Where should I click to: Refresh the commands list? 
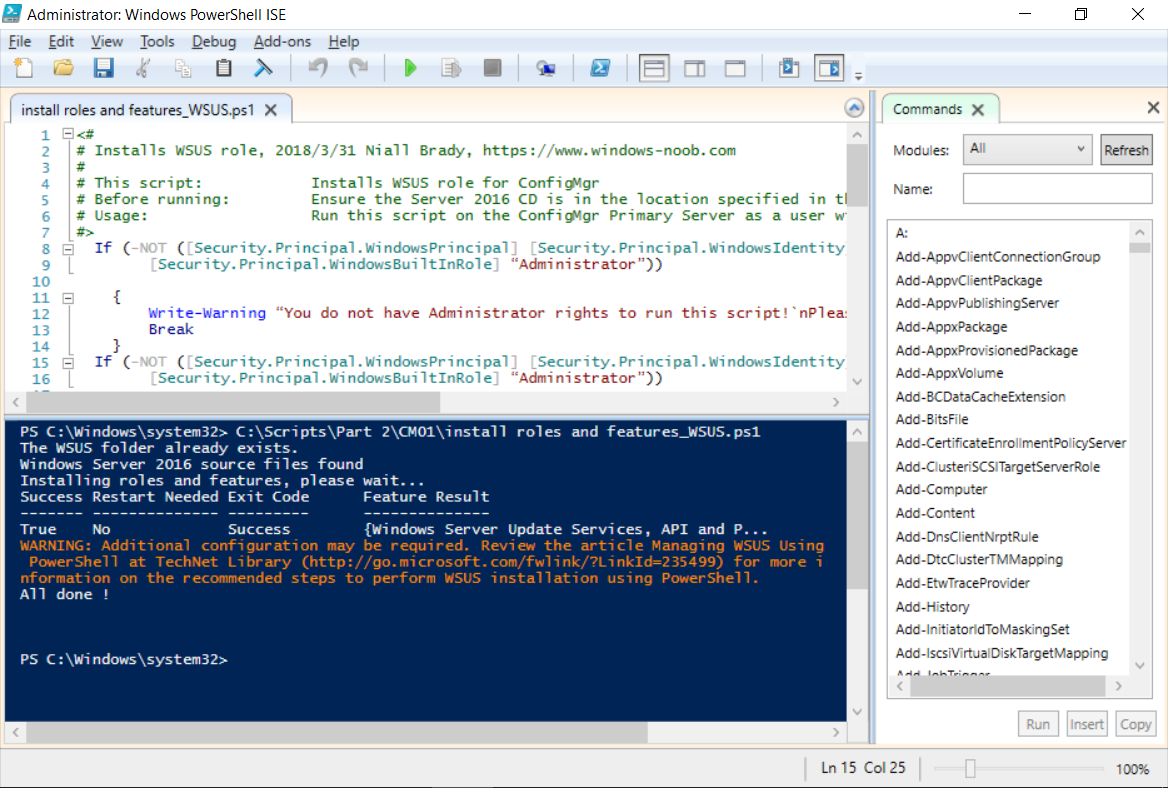coord(1126,150)
